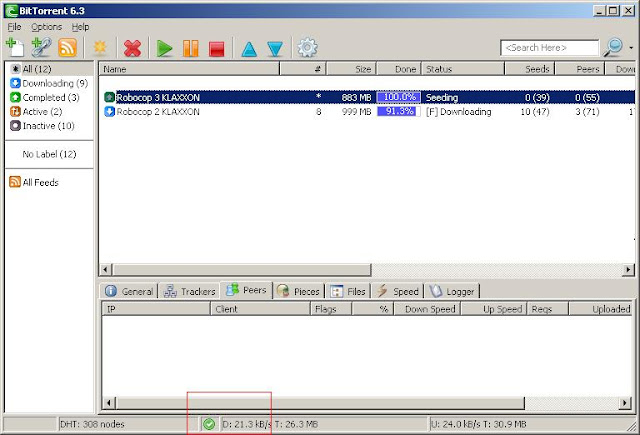Click DHT: 308 nodes status

point(92,424)
